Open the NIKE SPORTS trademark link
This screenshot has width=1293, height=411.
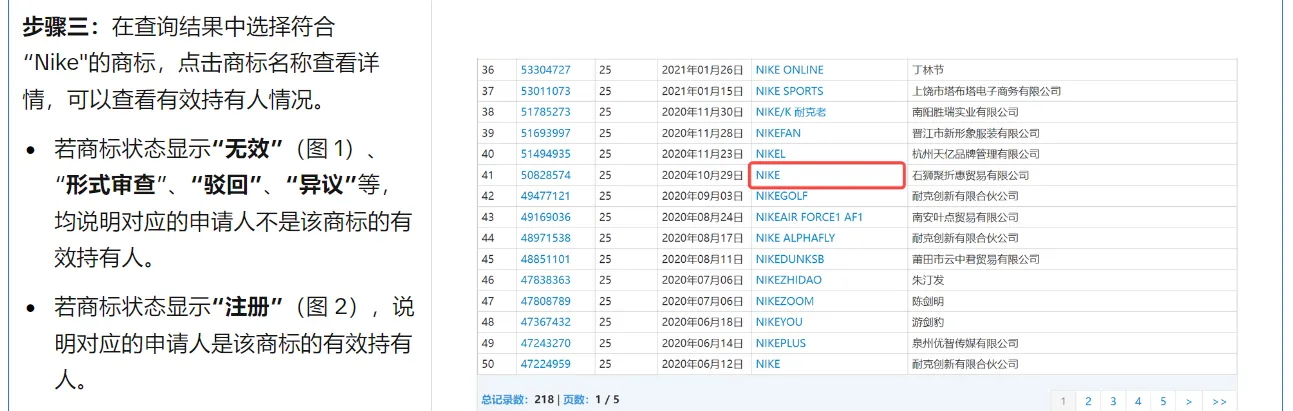point(789,91)
